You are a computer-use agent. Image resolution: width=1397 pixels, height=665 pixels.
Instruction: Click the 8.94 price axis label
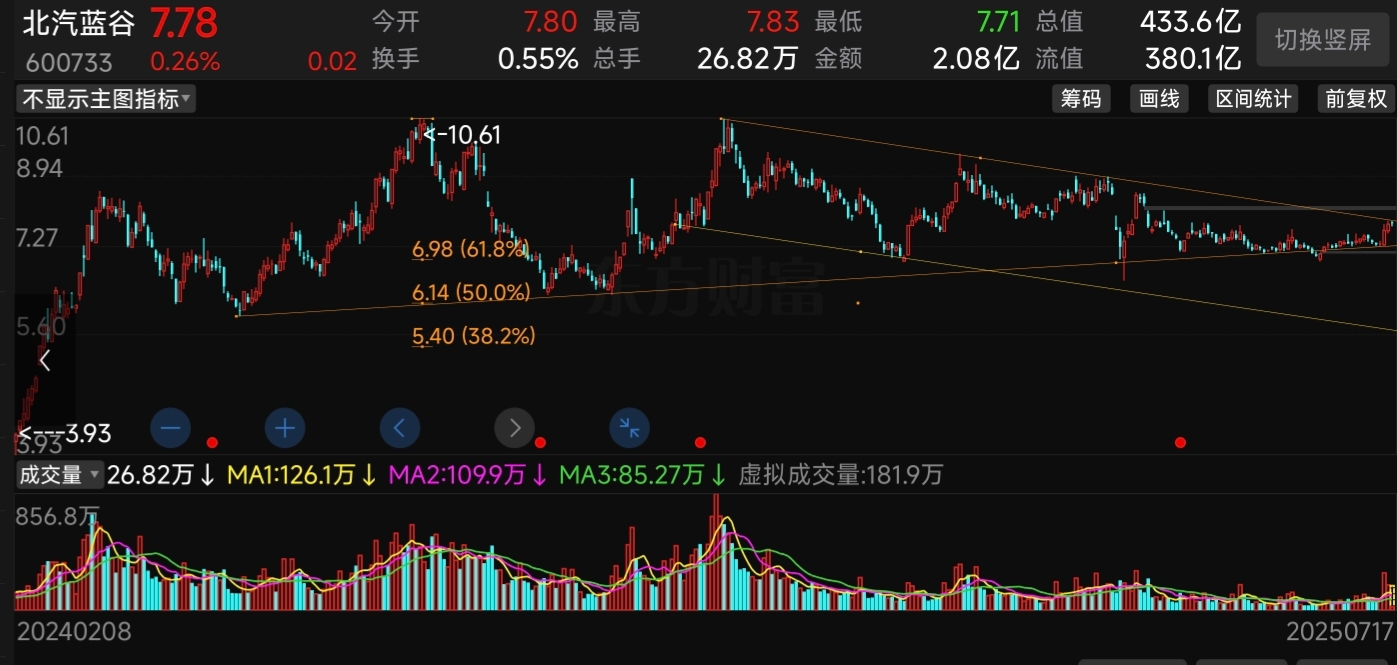40,168
